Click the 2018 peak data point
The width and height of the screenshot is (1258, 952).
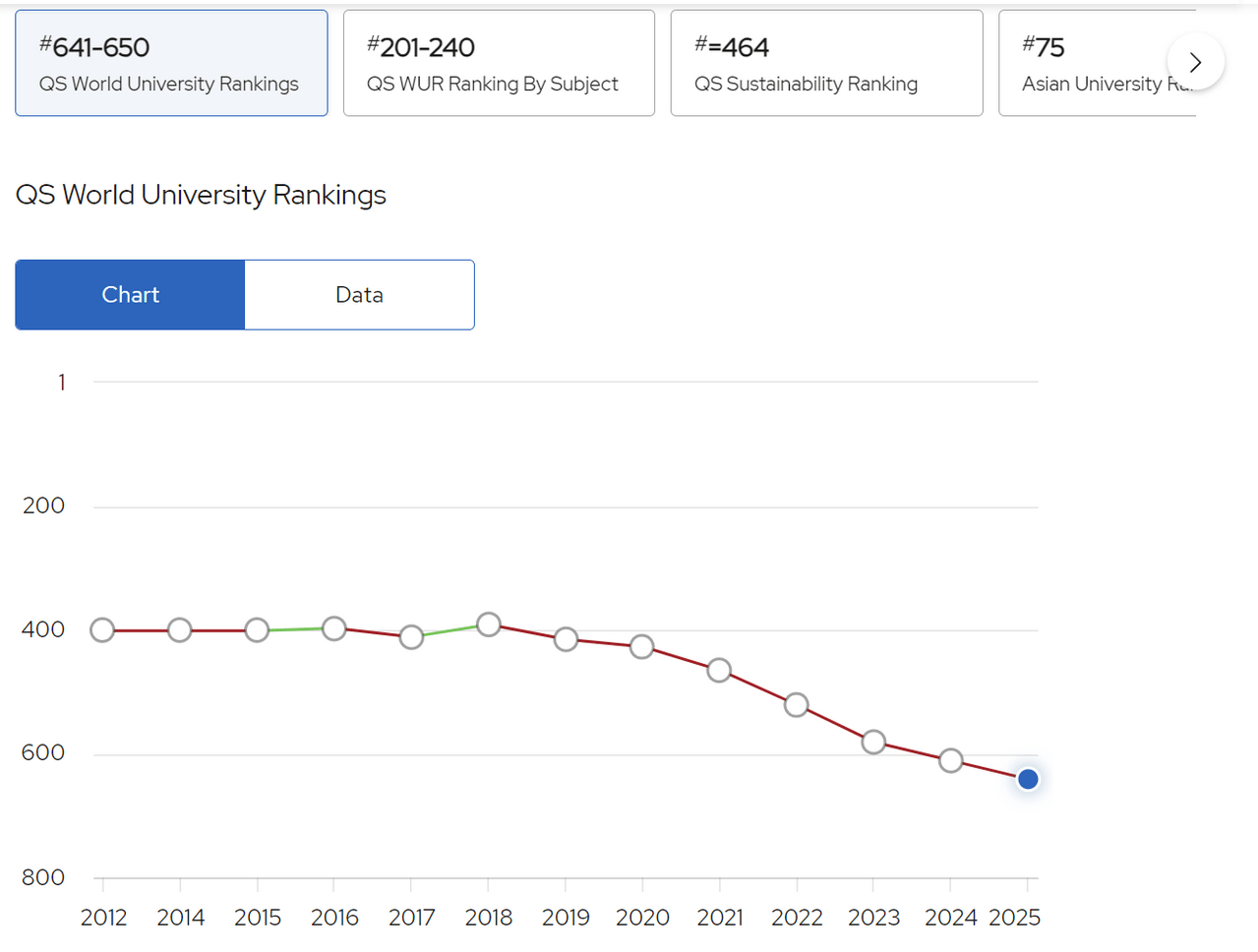[x=488, y=624]
